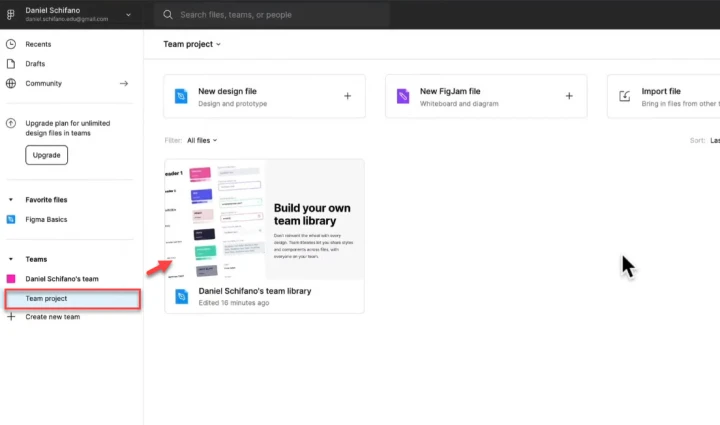
Task: Open the All files filter dropdown
Action: [202, 140]
